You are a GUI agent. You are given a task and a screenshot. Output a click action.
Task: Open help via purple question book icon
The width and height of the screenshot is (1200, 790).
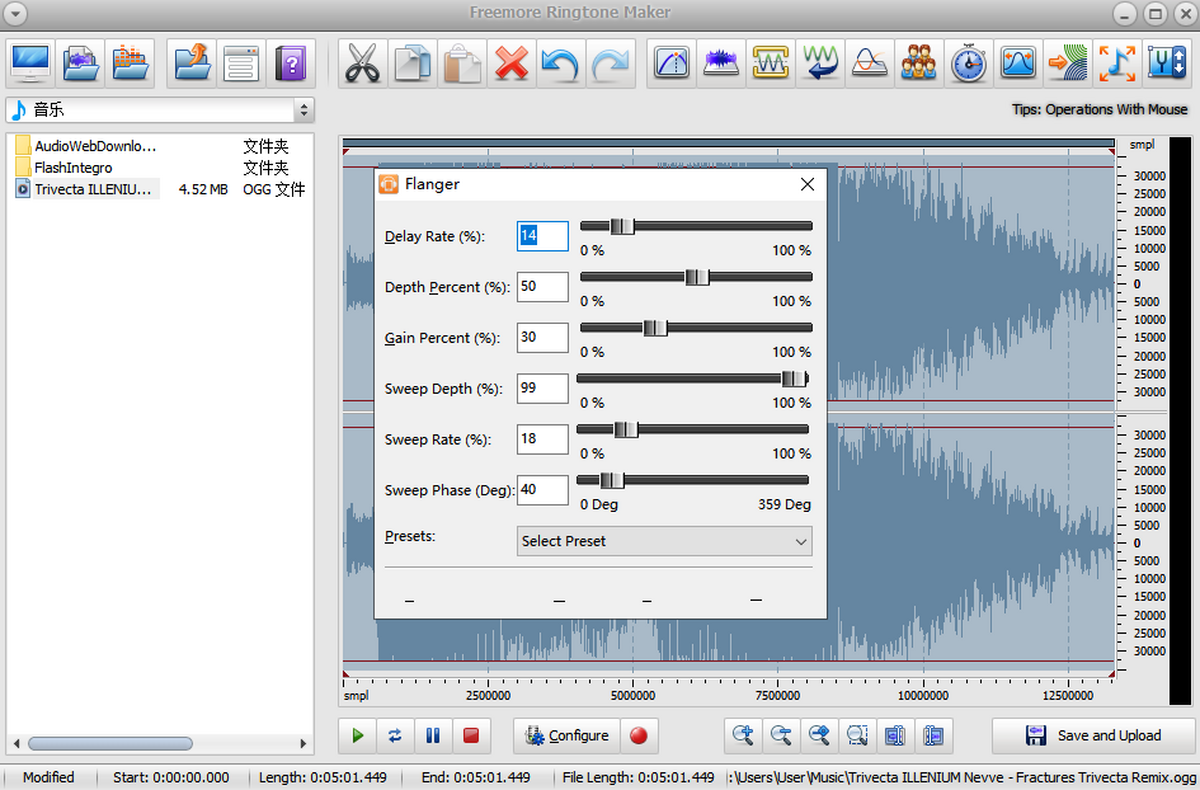[x=290, y=63]
